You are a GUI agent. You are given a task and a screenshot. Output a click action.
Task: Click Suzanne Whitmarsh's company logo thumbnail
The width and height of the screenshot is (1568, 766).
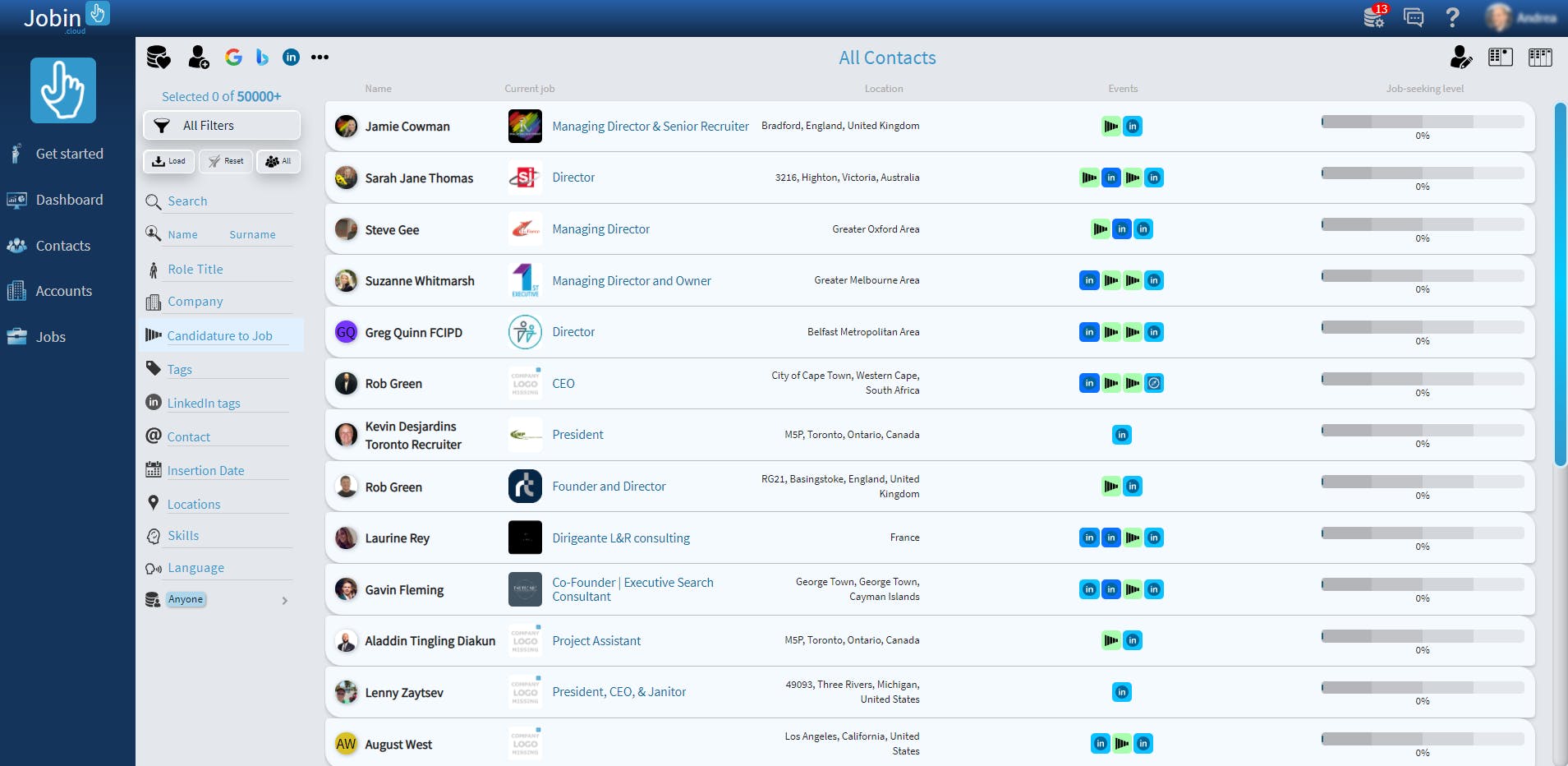click(x=525, y=280)
